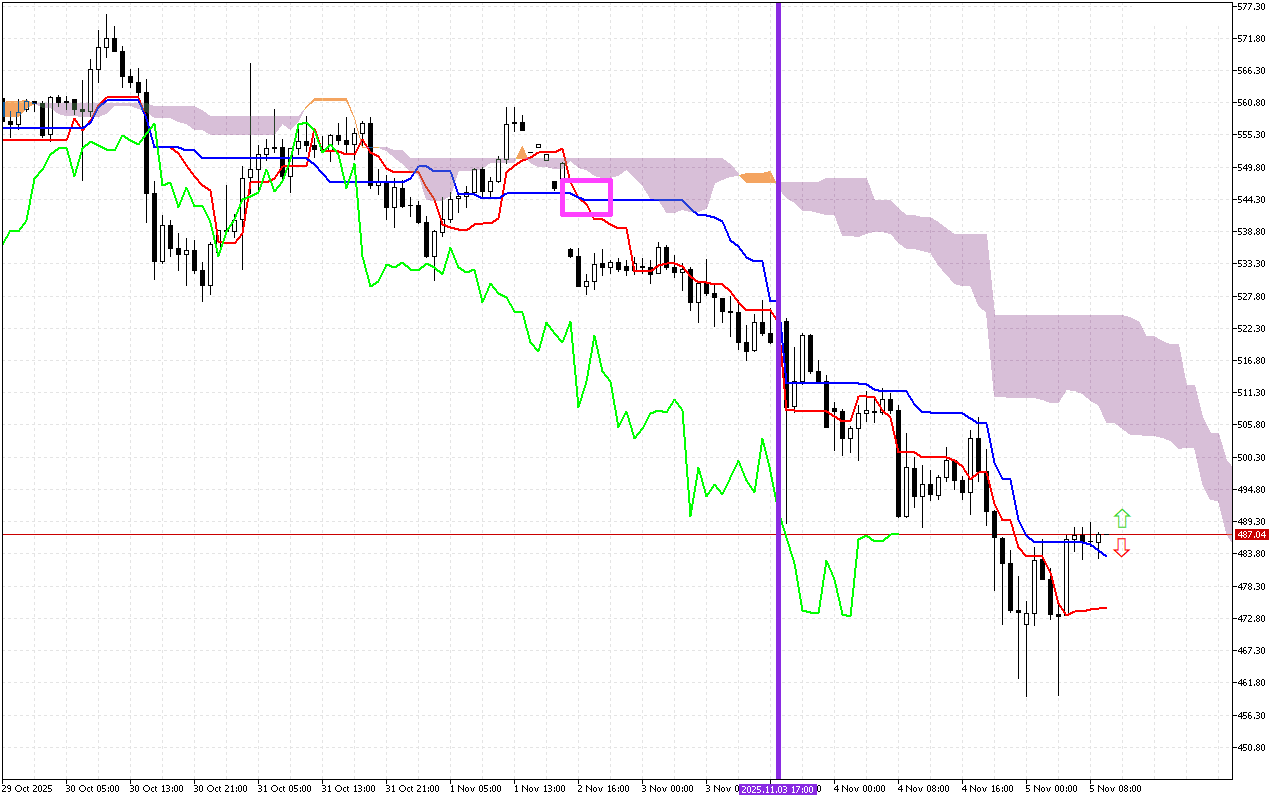
Task: Click the orange cloud segment before the purple line
Action: point(758,177)
